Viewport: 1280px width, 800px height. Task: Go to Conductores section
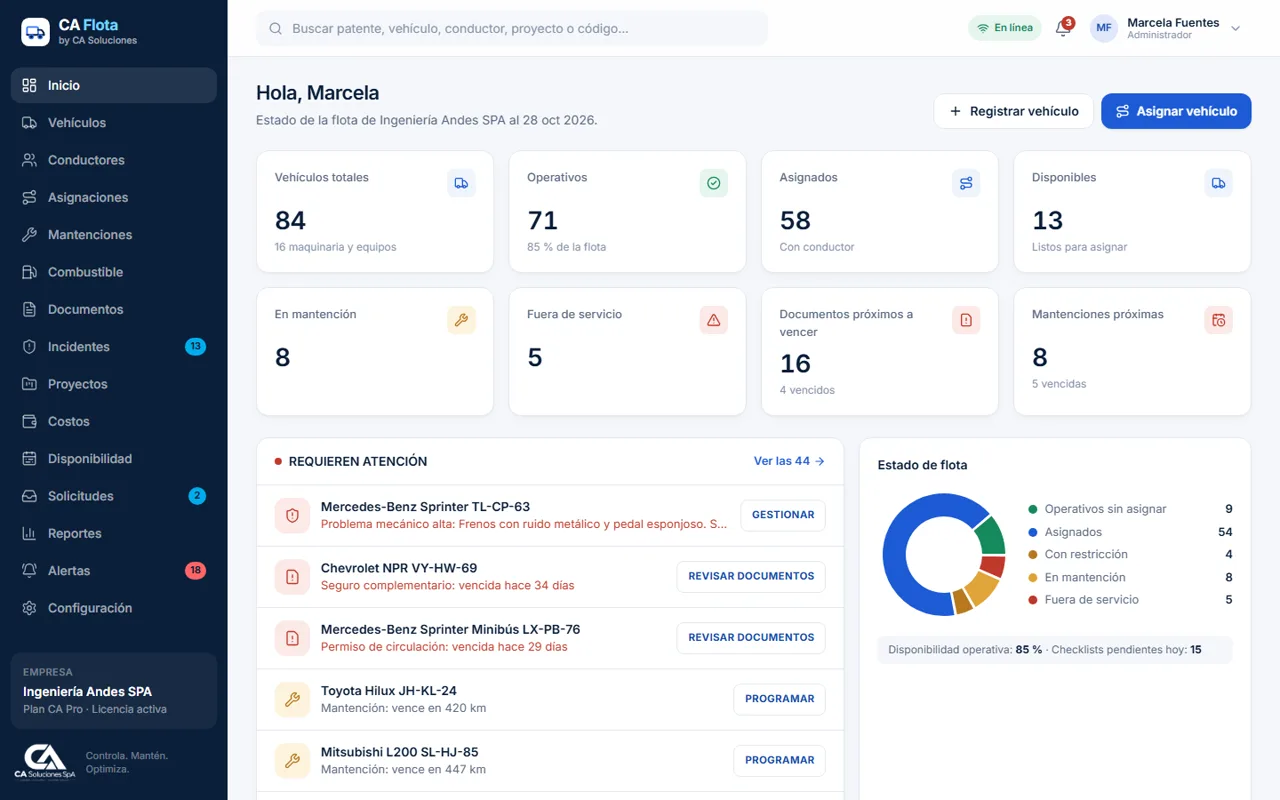point(114,160)
